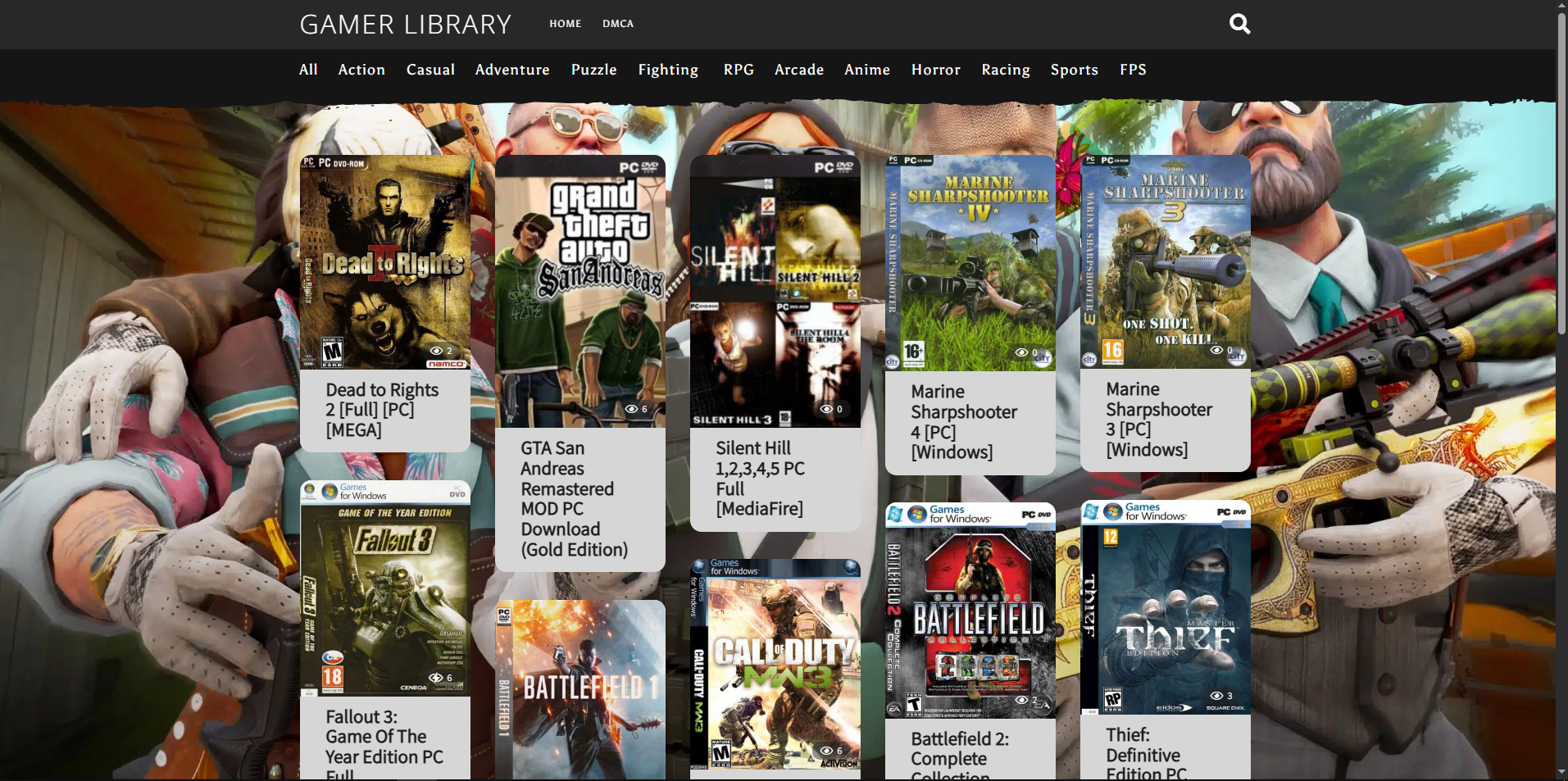
Task: Choose the Puzzle category
Action: [593, 70]
